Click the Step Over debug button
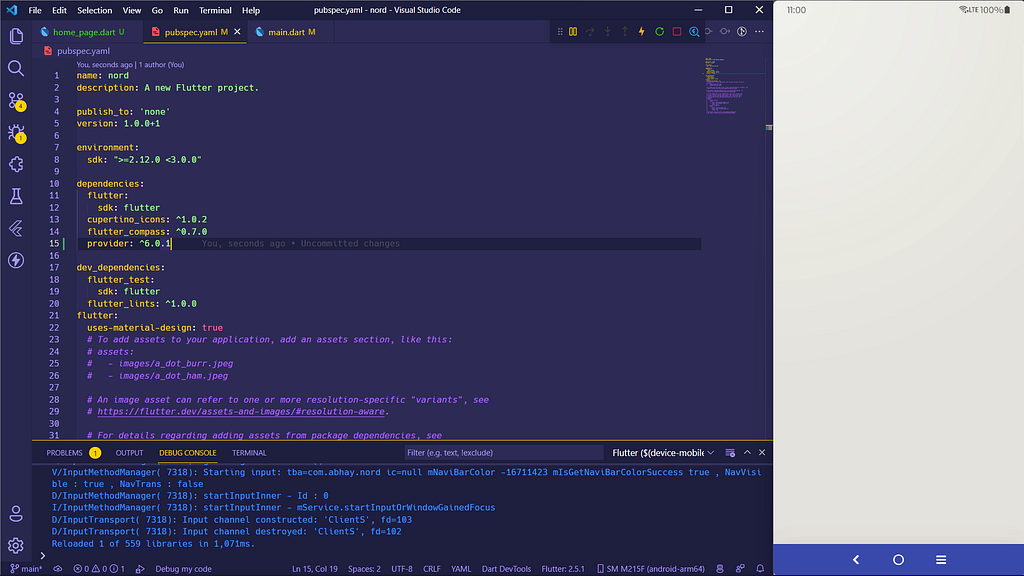This screenshot has height=576, width=1024. point(590,31)
